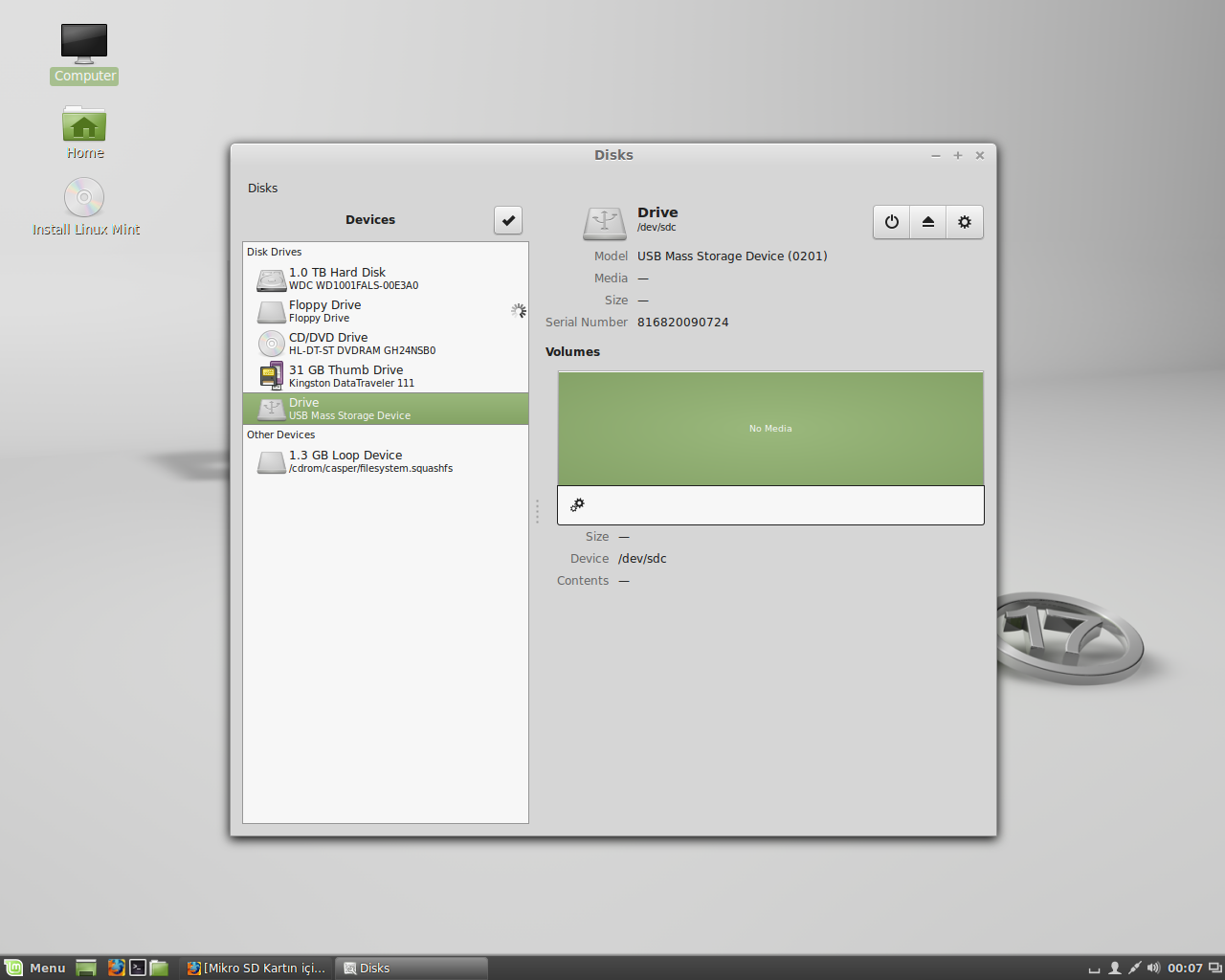This screenshot has height=980, width=1225.
Task: Launch the Install Linux Mint desktop icon
Action: click(x=85, y=208)
